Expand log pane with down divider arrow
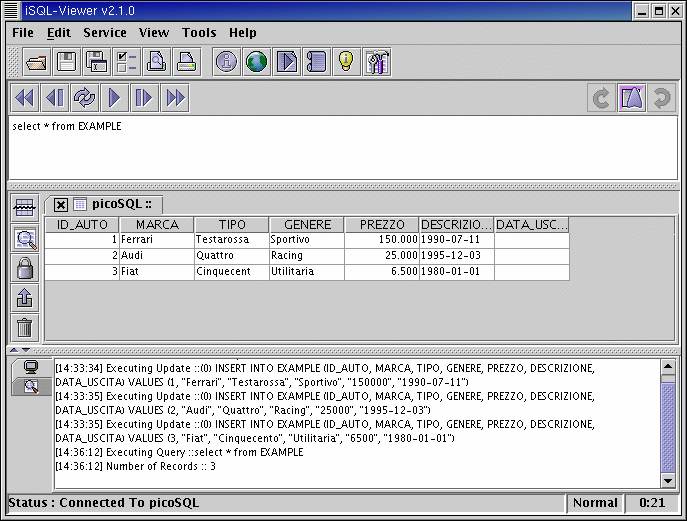This screenshot has height=521, width=687. tap(26, 350)
